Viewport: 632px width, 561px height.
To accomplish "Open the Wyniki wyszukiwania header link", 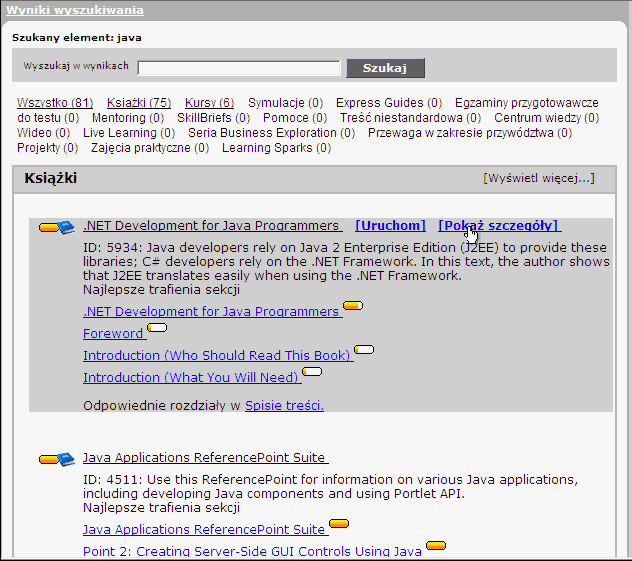I will [75, 10].
